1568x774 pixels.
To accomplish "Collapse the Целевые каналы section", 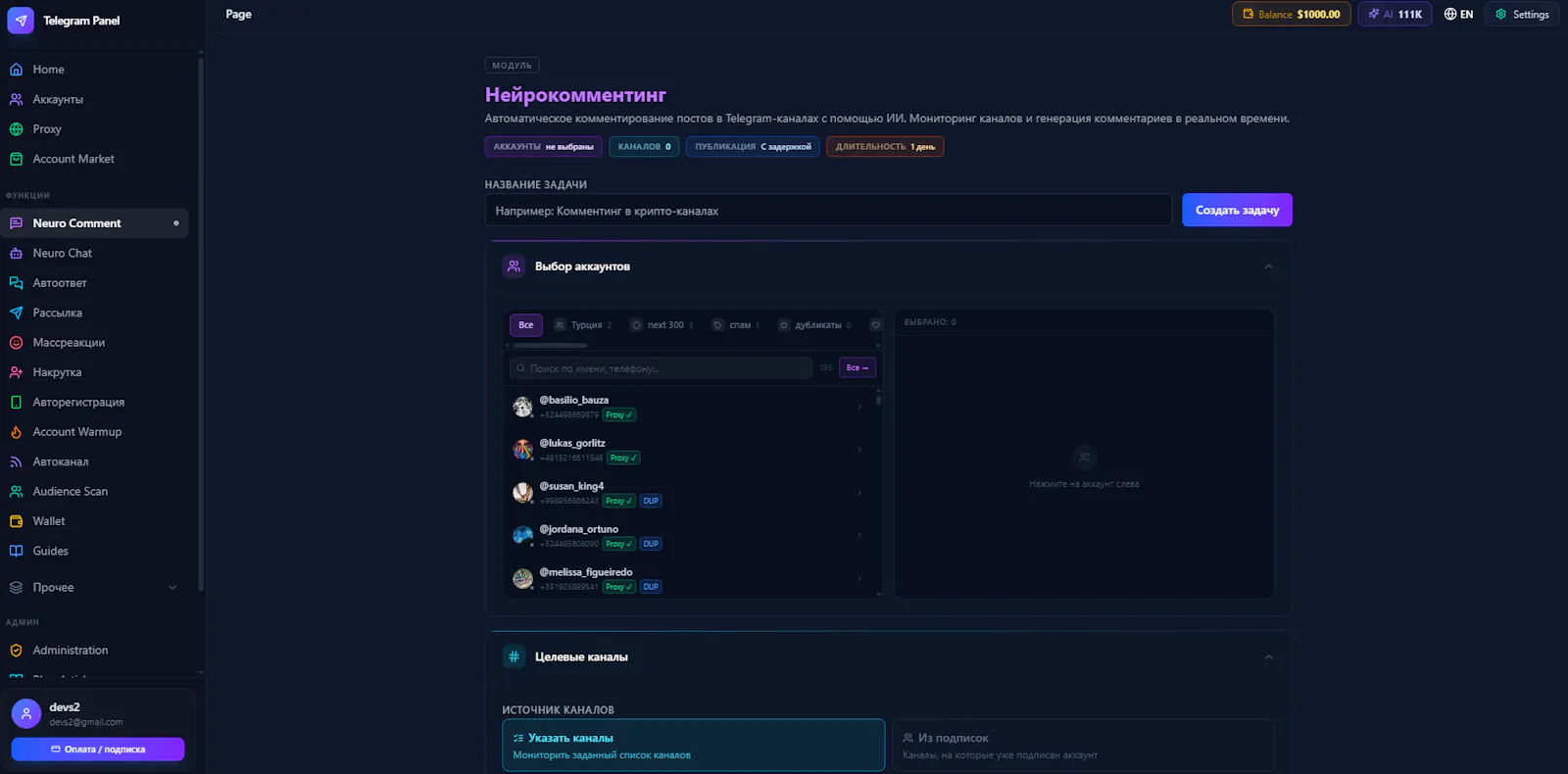I will 1268,657.
